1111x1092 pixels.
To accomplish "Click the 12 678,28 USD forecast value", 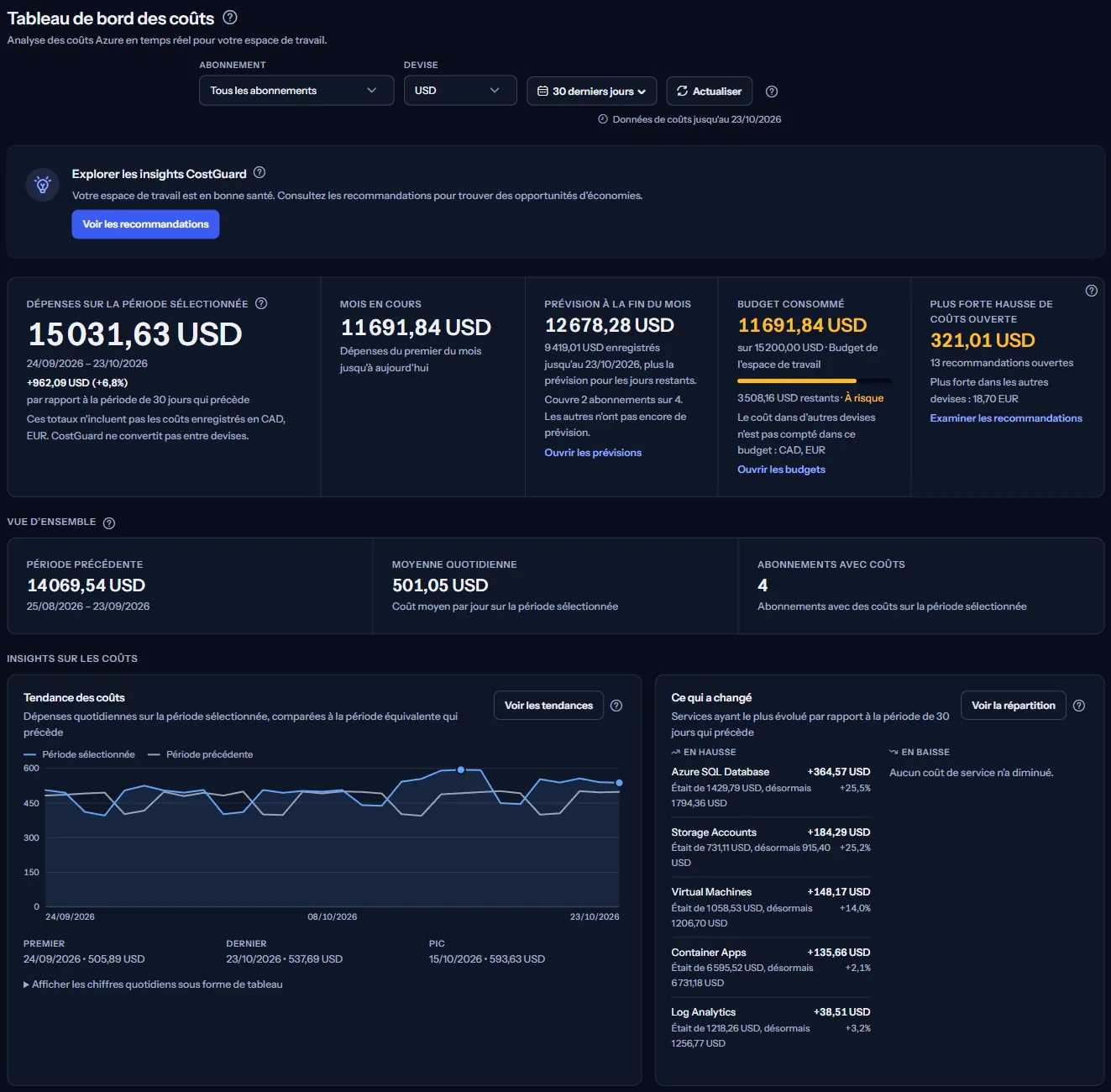I will coord(610,325).
